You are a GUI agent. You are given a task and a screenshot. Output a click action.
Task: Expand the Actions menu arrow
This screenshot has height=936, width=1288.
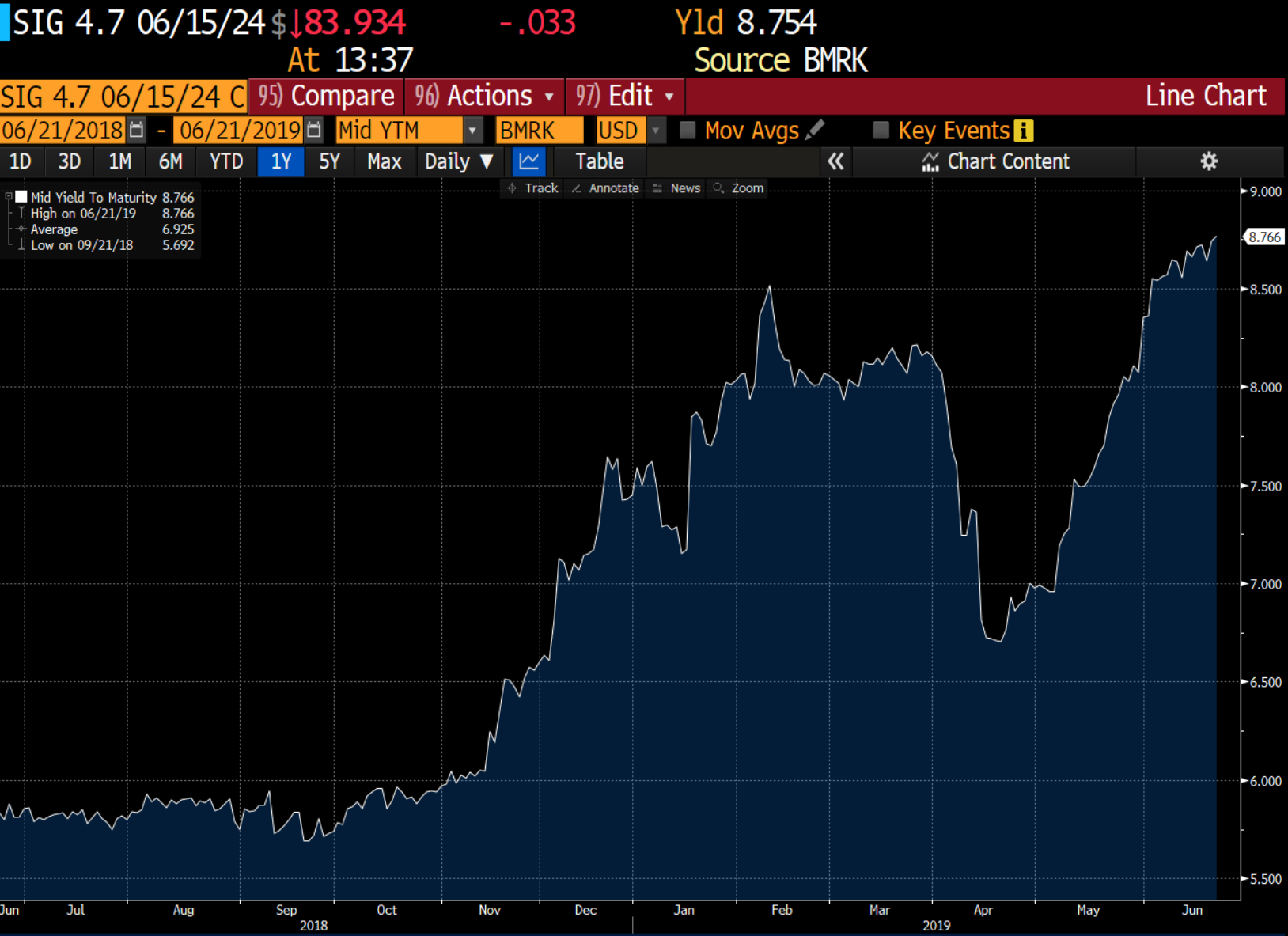(x=549, y=97)
